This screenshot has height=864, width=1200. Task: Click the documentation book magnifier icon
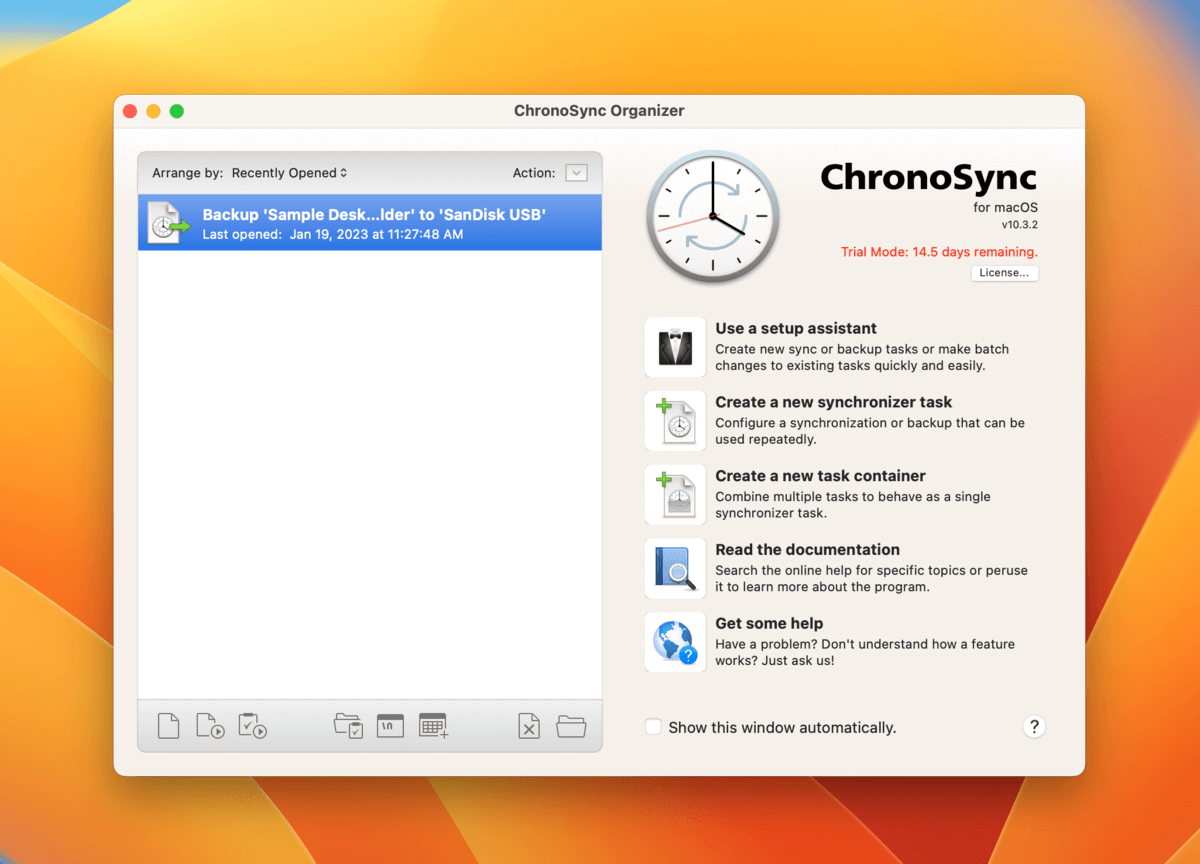point(675,568)
